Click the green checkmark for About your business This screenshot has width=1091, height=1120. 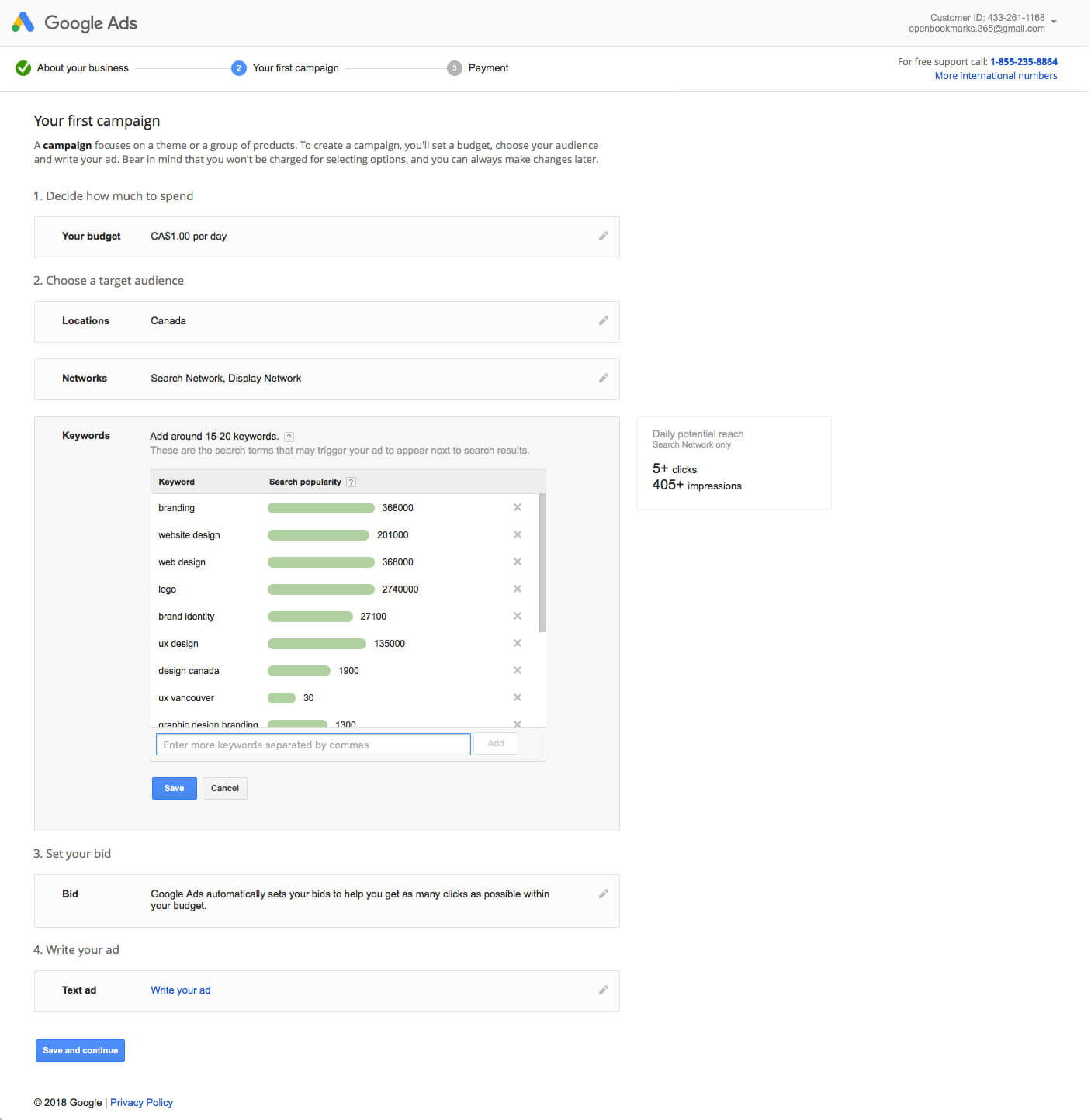pos(23,68)
